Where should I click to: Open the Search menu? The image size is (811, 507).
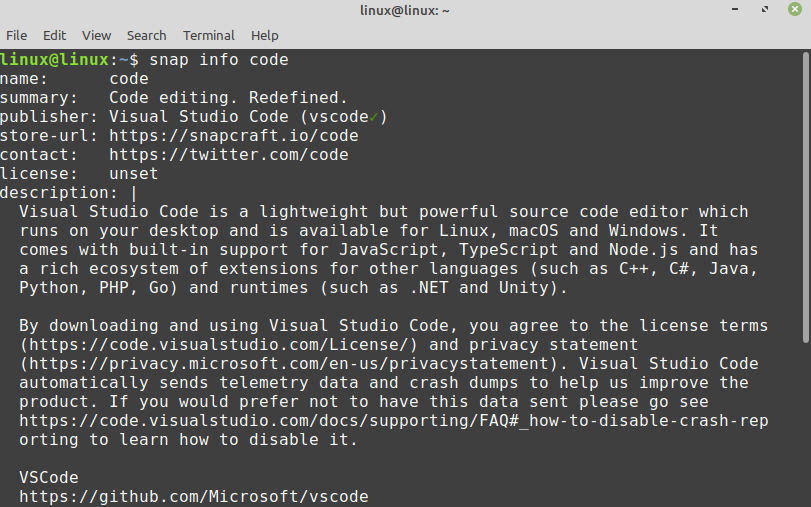tap(147, 35)
